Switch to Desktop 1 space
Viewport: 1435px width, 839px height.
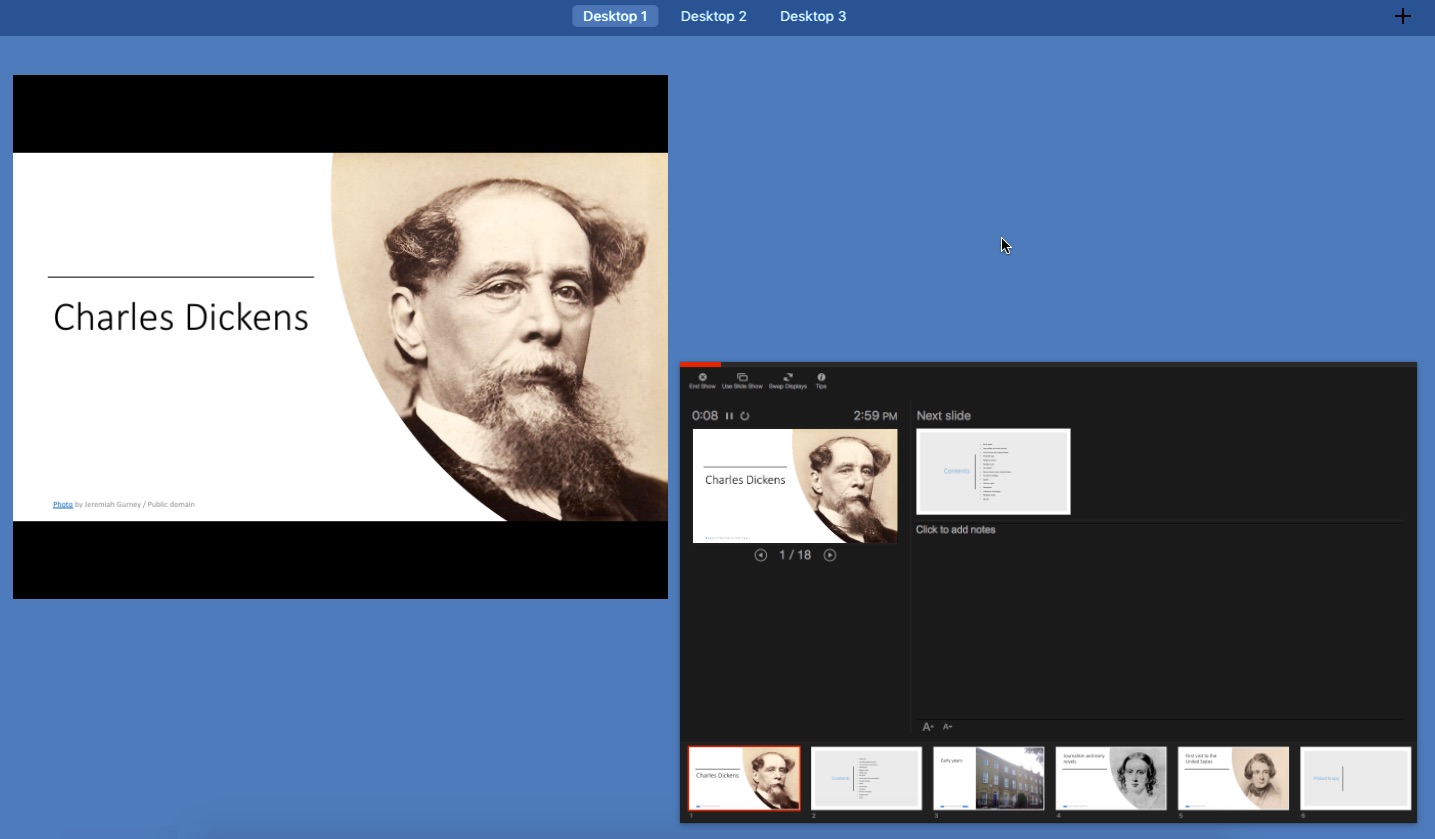click(615, 16)
